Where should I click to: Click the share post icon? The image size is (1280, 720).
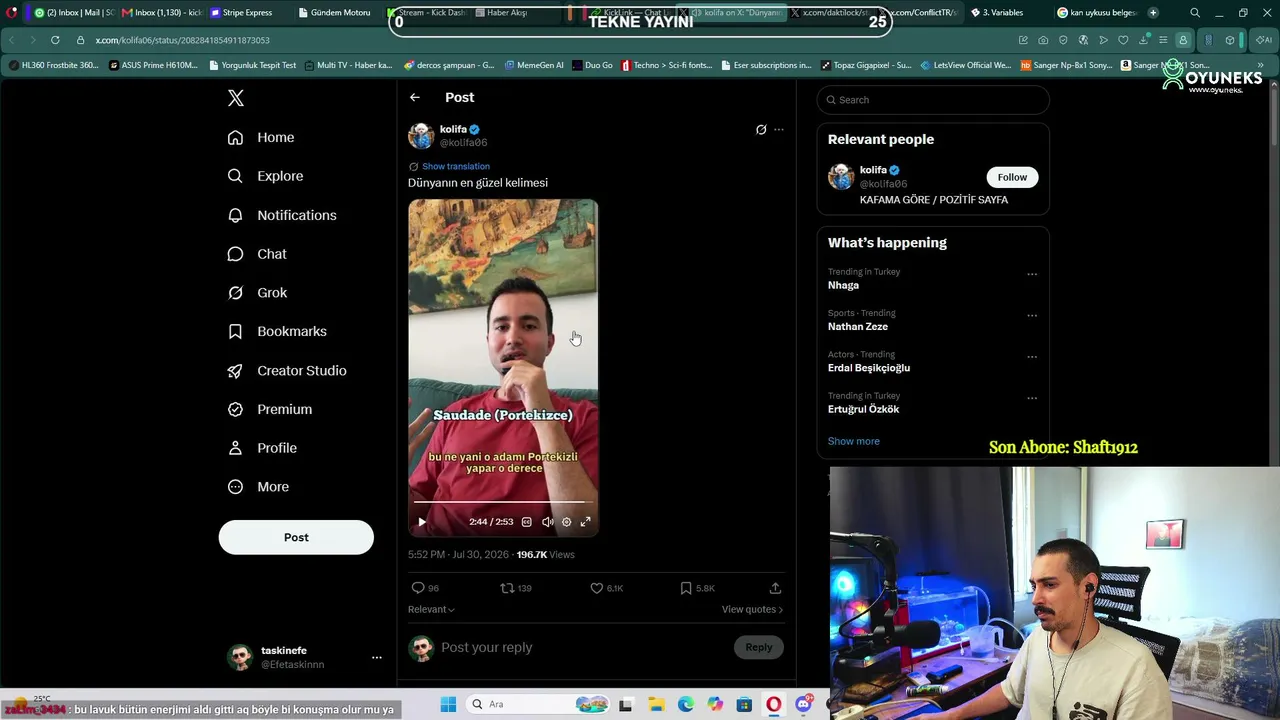point(775,588)
